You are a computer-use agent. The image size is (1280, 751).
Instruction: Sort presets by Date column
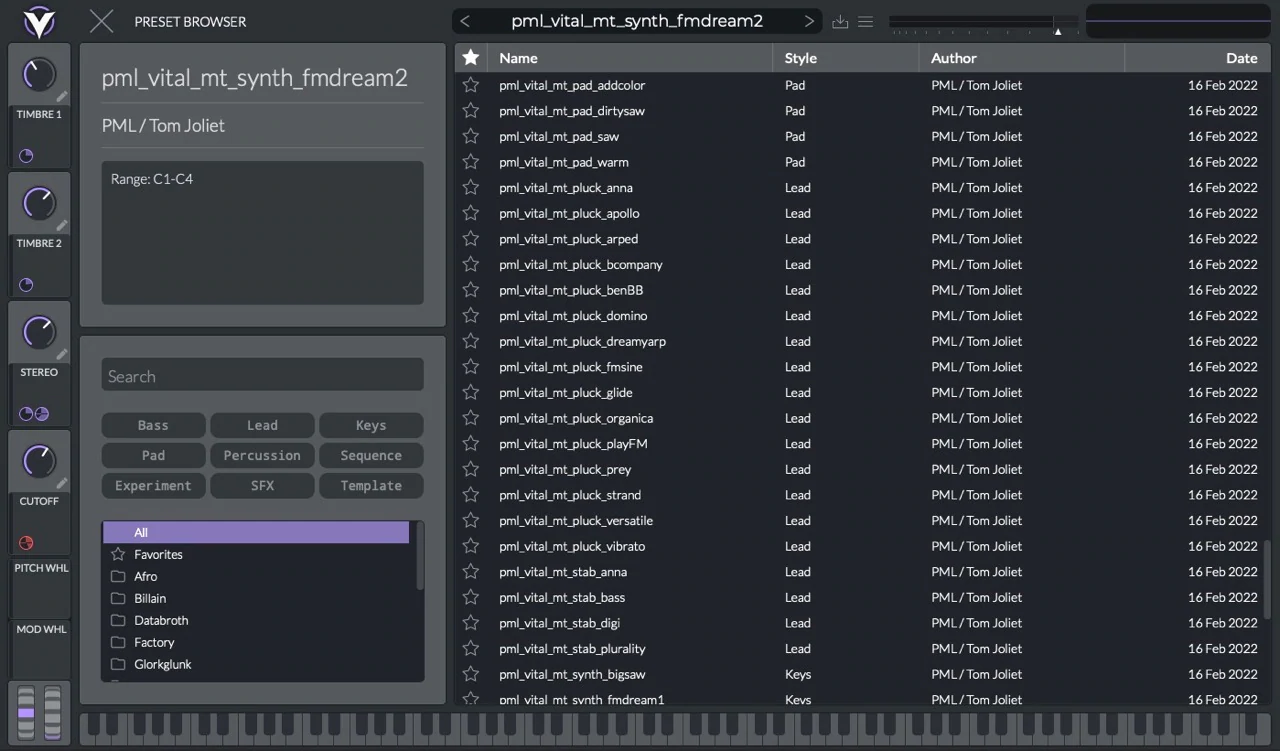coord(1198,58)
